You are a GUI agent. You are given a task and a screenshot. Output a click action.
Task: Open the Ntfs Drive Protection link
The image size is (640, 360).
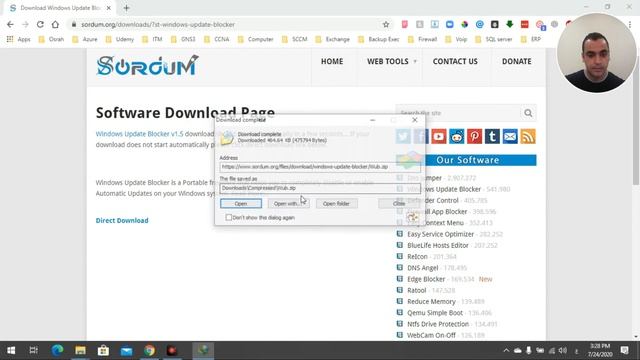(x=438, y=324)
